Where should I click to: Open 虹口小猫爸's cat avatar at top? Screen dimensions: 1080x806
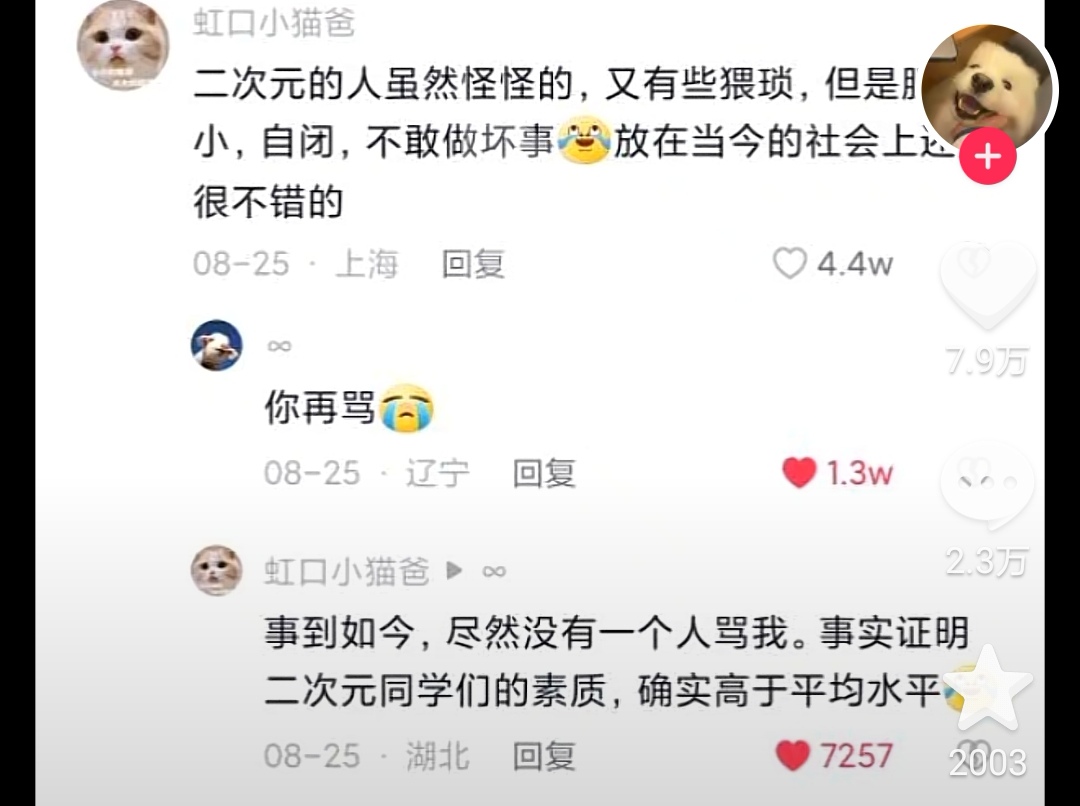pyautogui.click(x=123, y=45)
